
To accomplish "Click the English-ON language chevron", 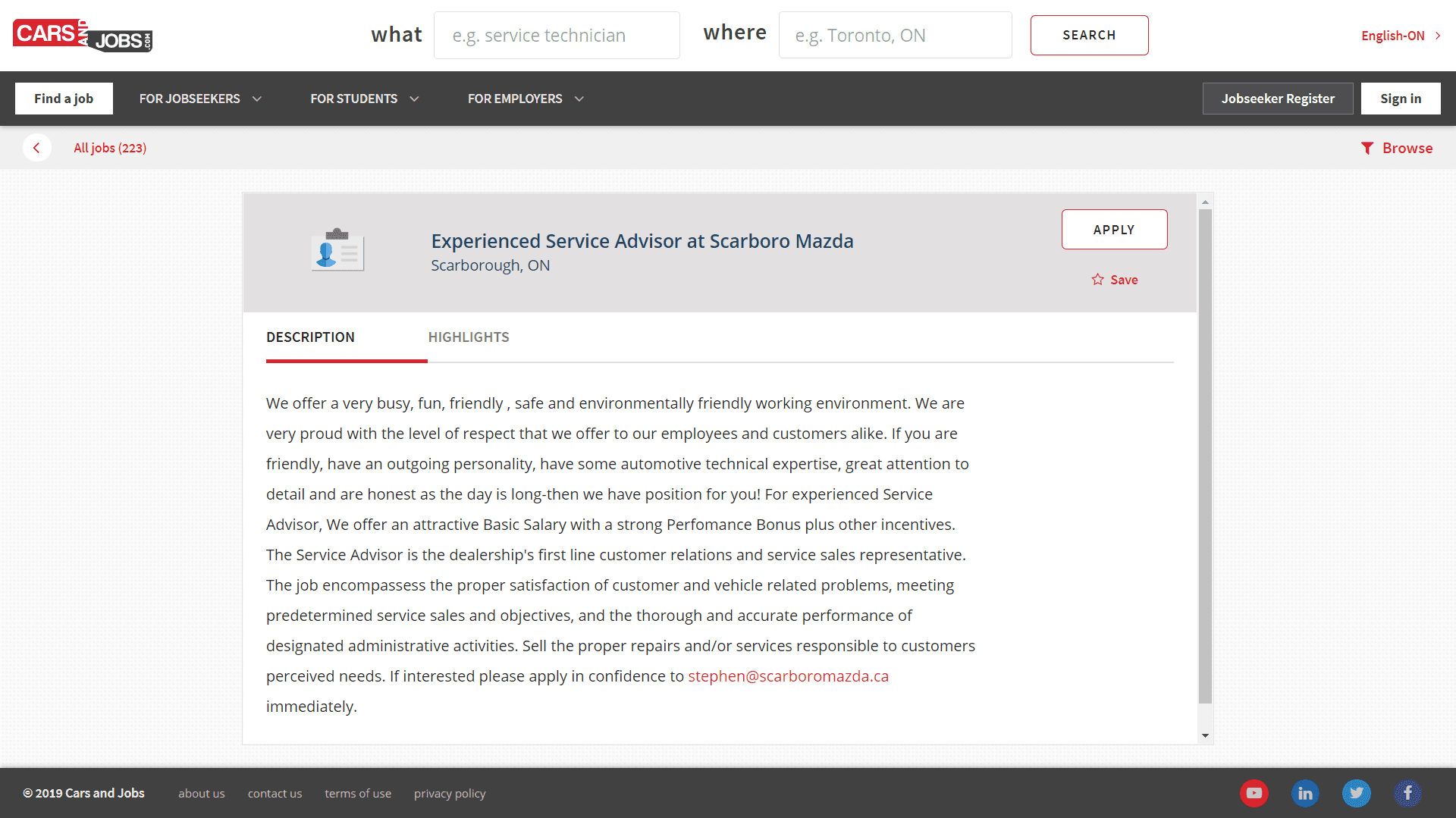I will point(1438,36).
